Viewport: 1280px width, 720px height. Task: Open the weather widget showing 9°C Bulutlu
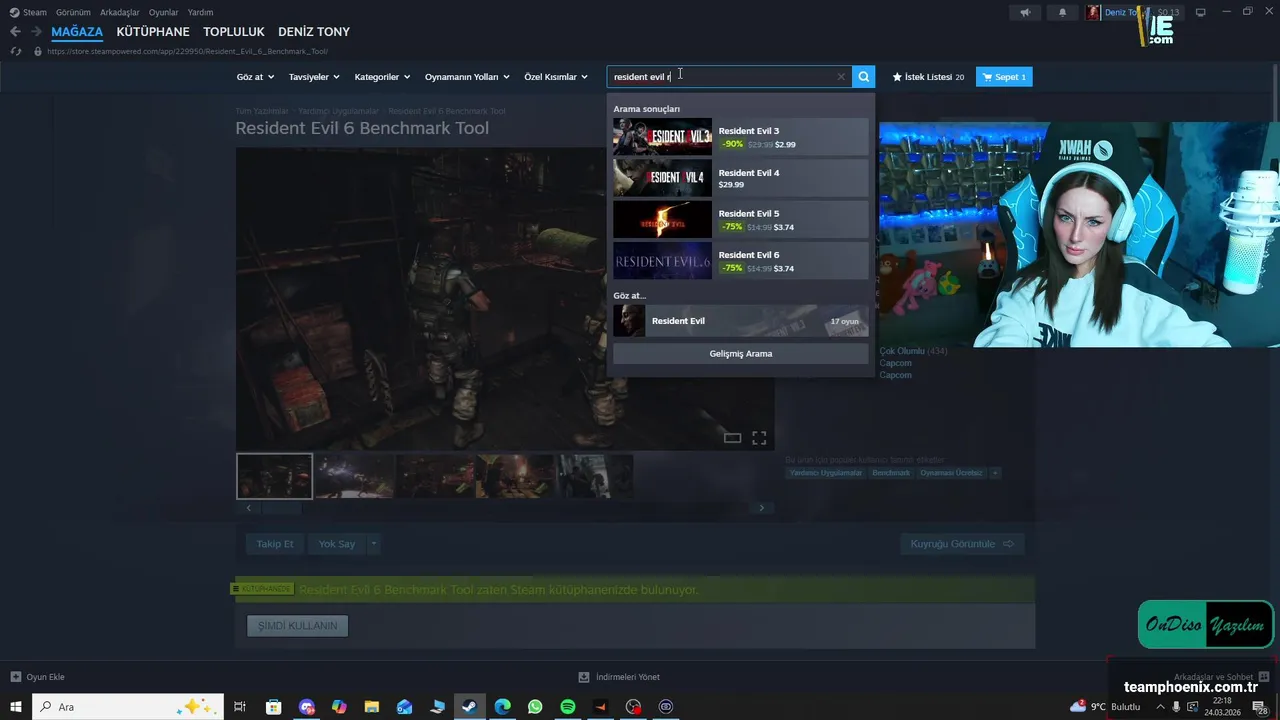[x=1105, y=707]
